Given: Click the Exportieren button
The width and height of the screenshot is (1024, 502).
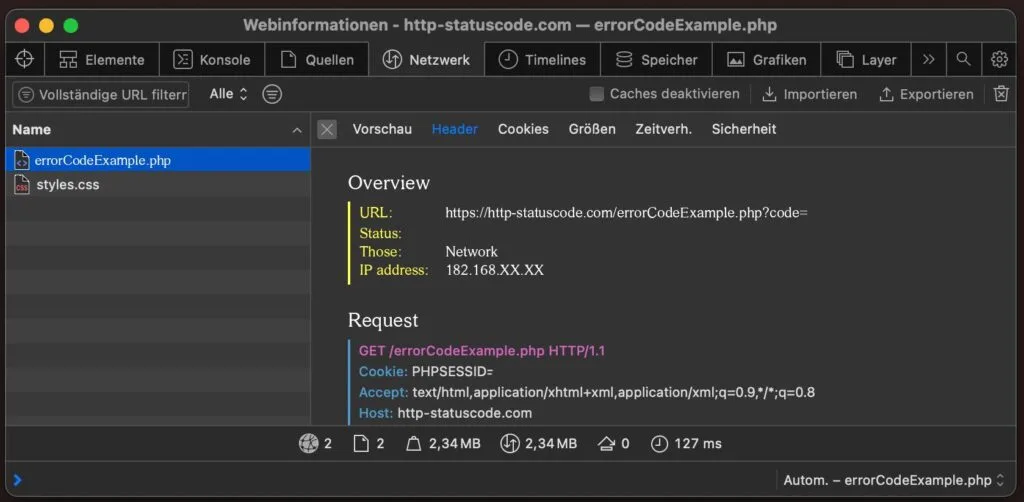Looking at the screenshot, I should pos(925,94).
